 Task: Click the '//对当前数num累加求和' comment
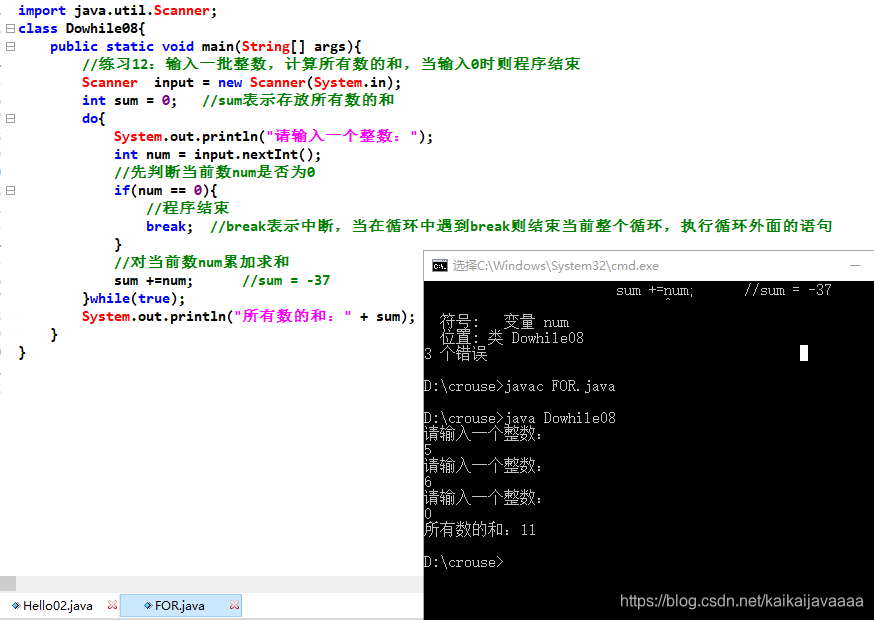click(x=202, y=262)
